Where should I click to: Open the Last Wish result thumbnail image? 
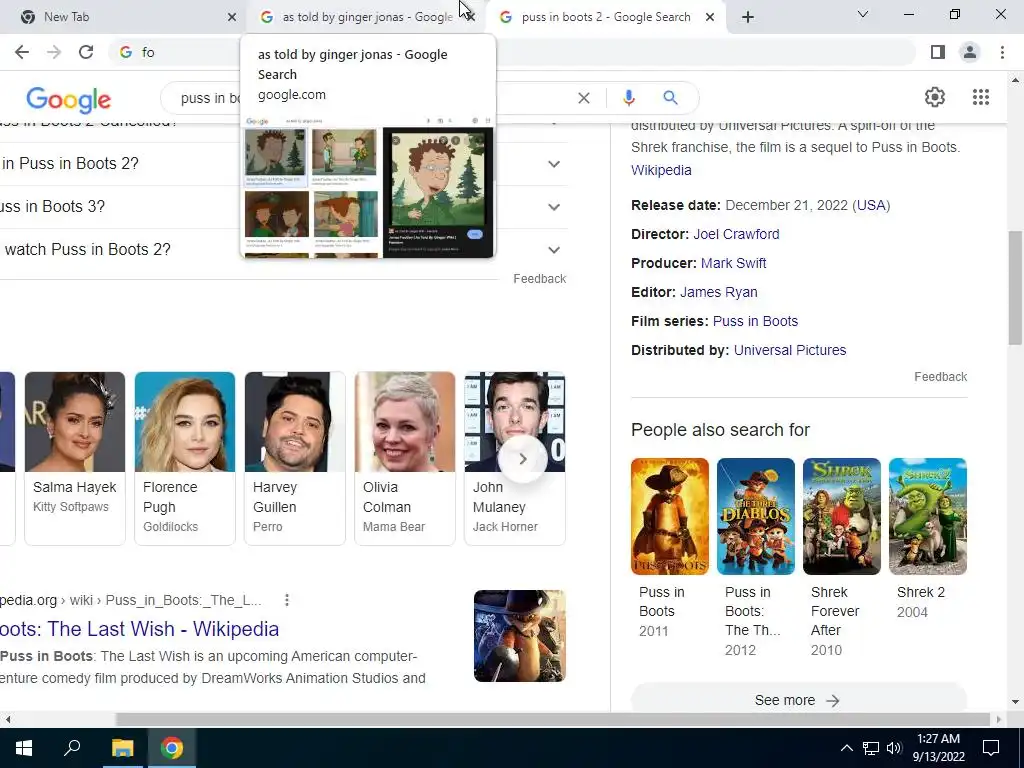point(519,636)
